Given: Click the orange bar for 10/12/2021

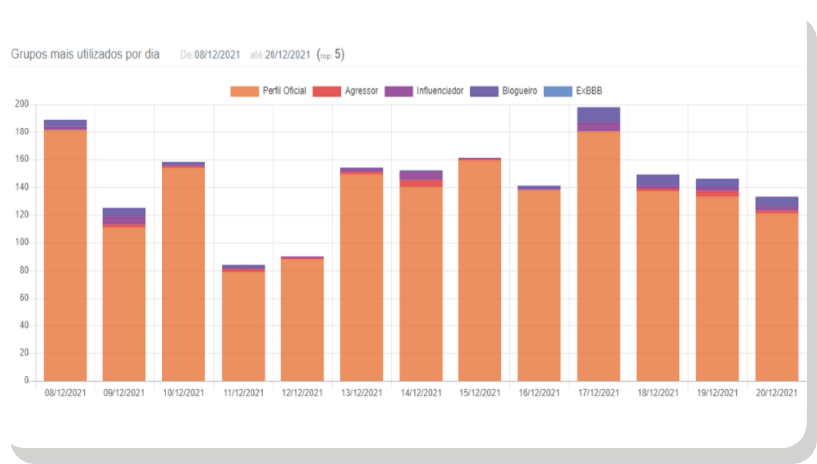Looking at the screenshot, I should coord(183,274).
